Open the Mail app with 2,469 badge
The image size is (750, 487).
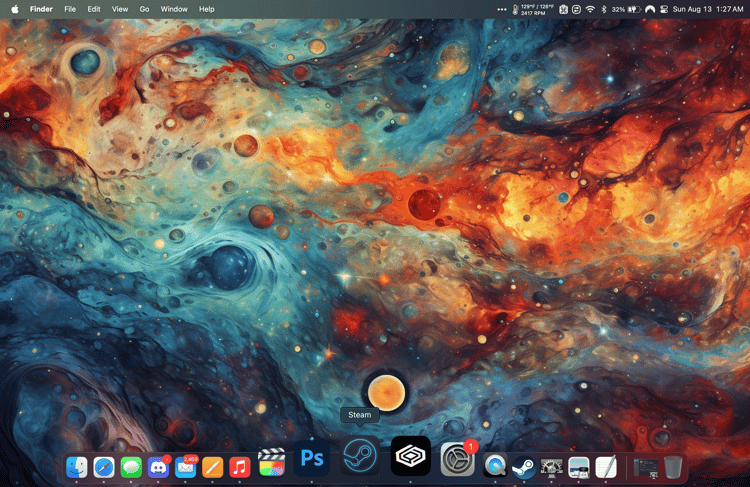coord(186,467)
